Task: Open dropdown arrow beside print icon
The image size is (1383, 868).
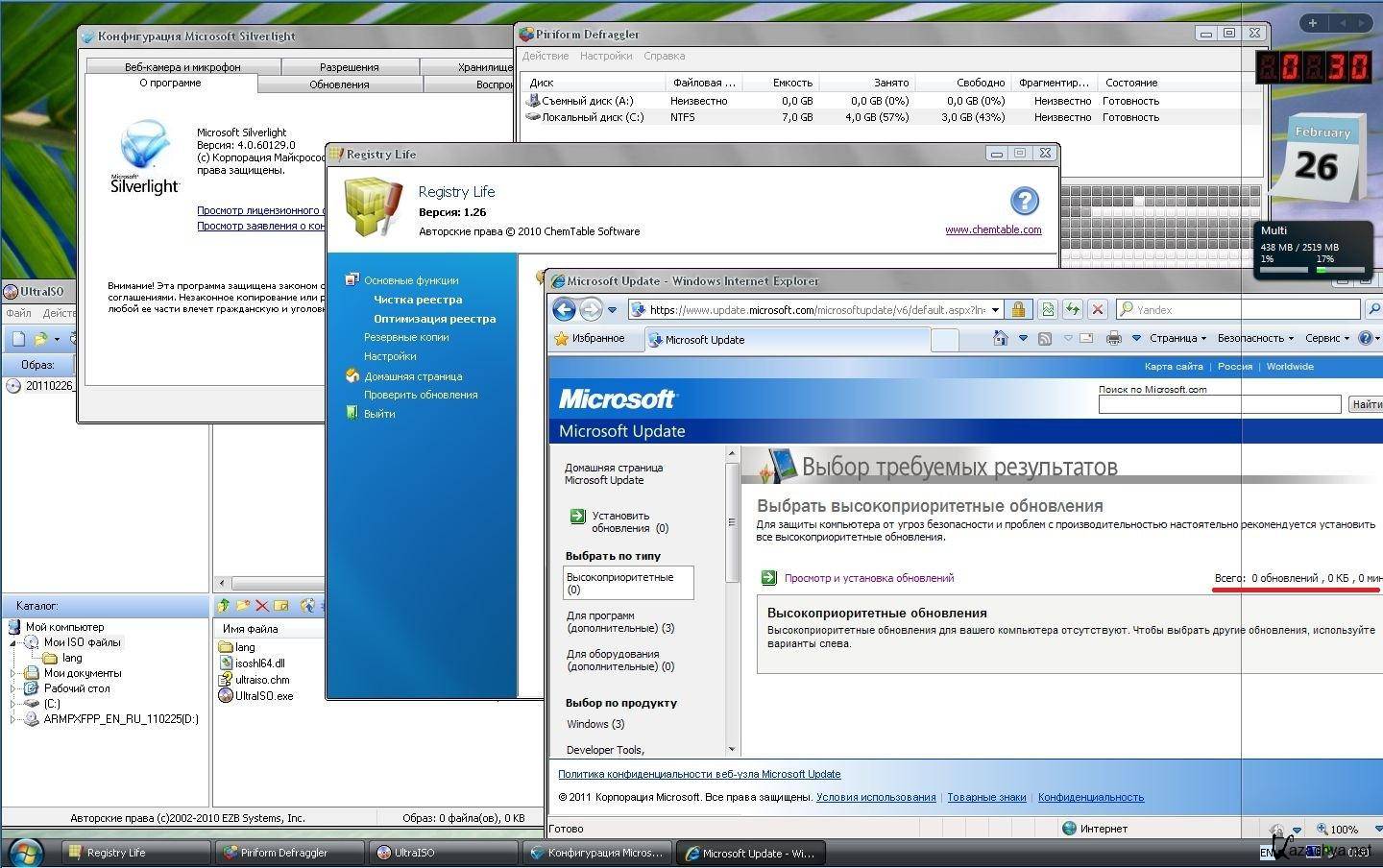Action: coord(1136,338)
